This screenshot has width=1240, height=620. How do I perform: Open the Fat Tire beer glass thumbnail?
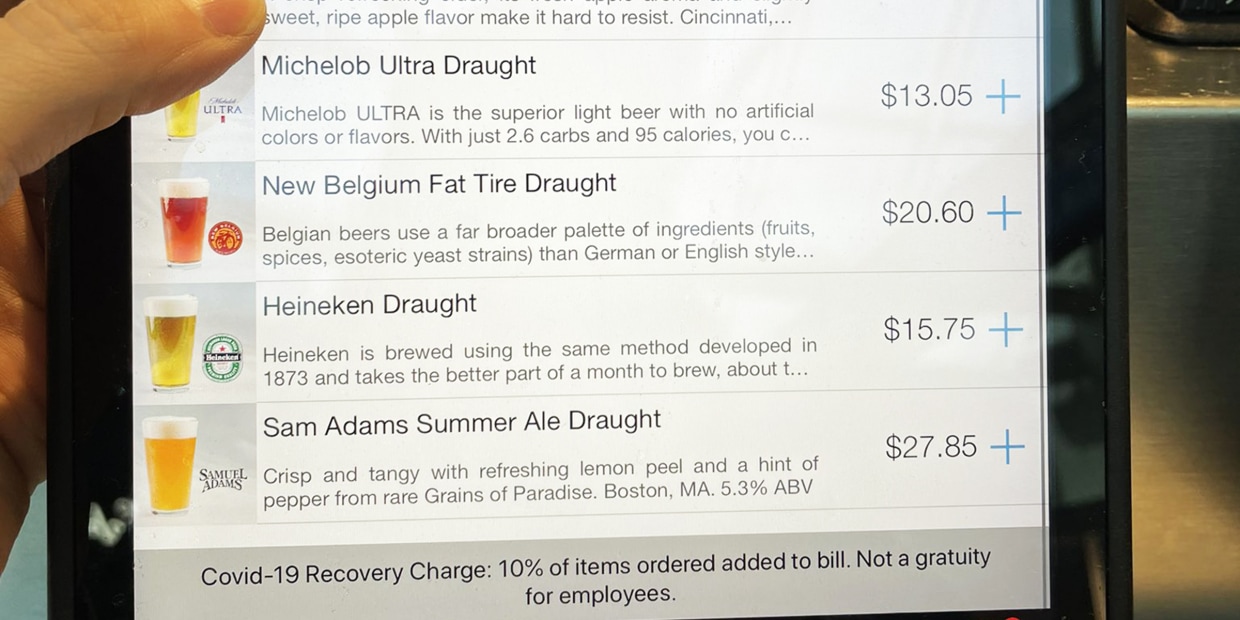coord(183,222)
